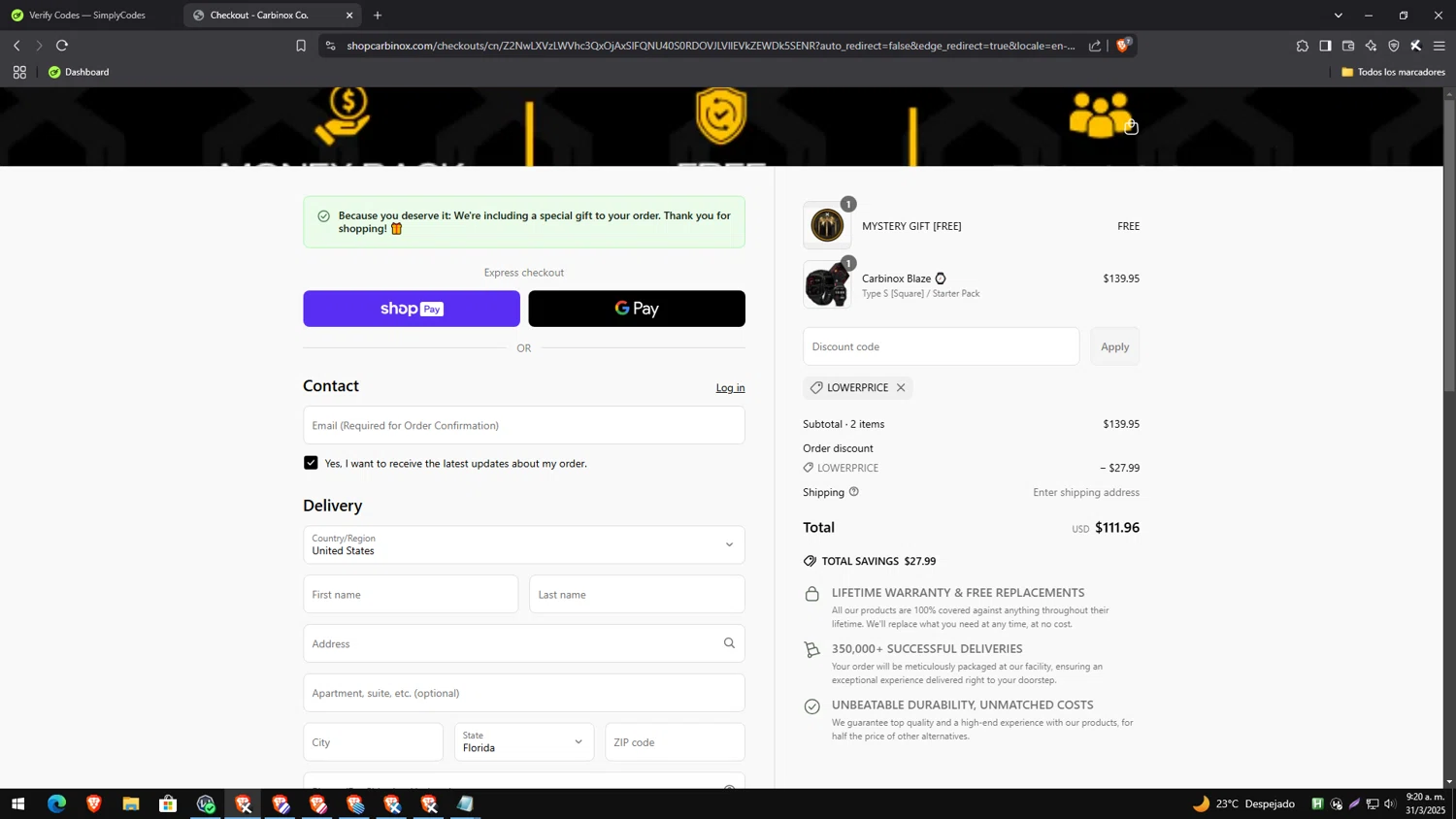Click LIFETIME WARRANTY & FREE REPLACEMENTS heading

958,593
